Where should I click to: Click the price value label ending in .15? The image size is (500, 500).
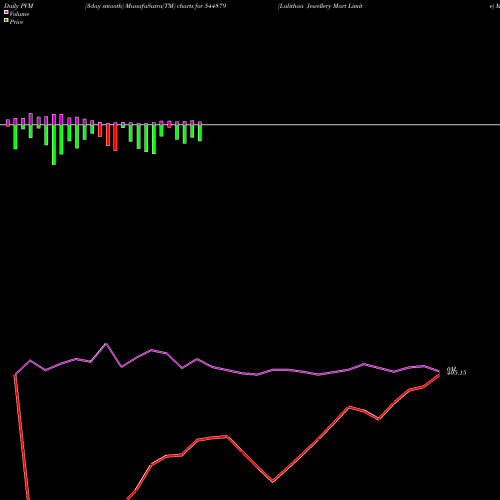pos(457,372)
